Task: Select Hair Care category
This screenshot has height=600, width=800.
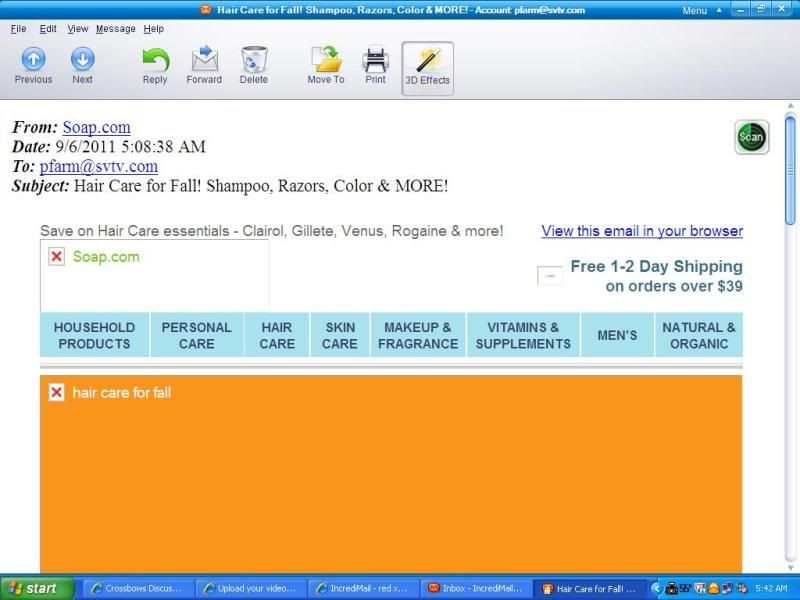Action: (x=277, y=335)
